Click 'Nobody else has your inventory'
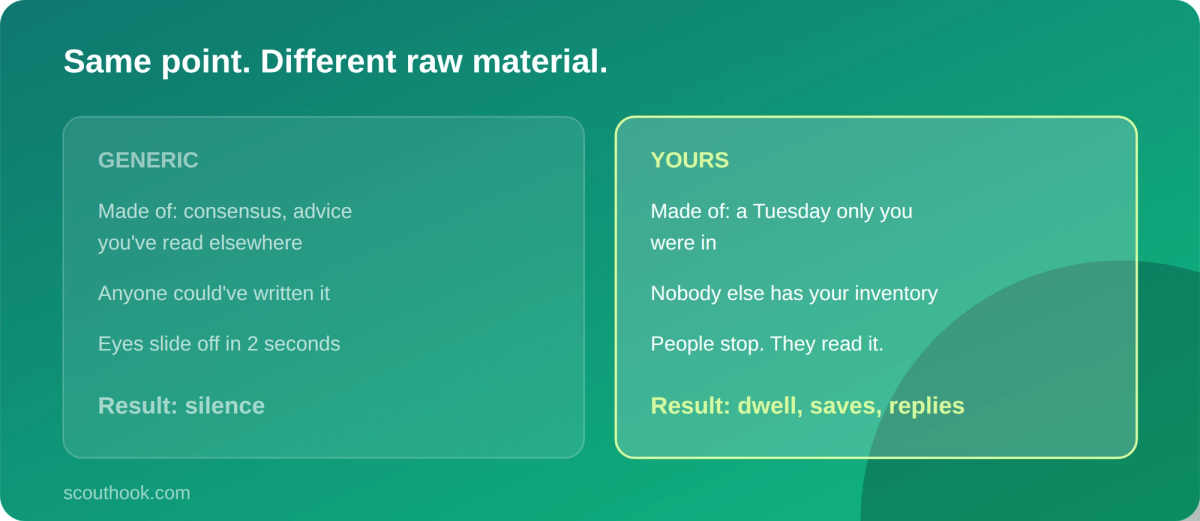This screenshot has width=1200, height=521. pyautogui.click(x=794, y=293)
